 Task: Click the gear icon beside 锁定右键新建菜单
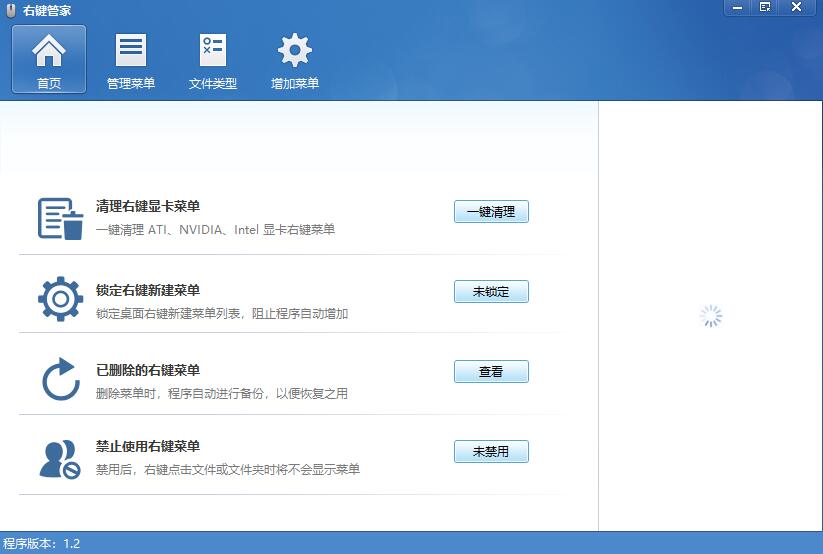60,298
